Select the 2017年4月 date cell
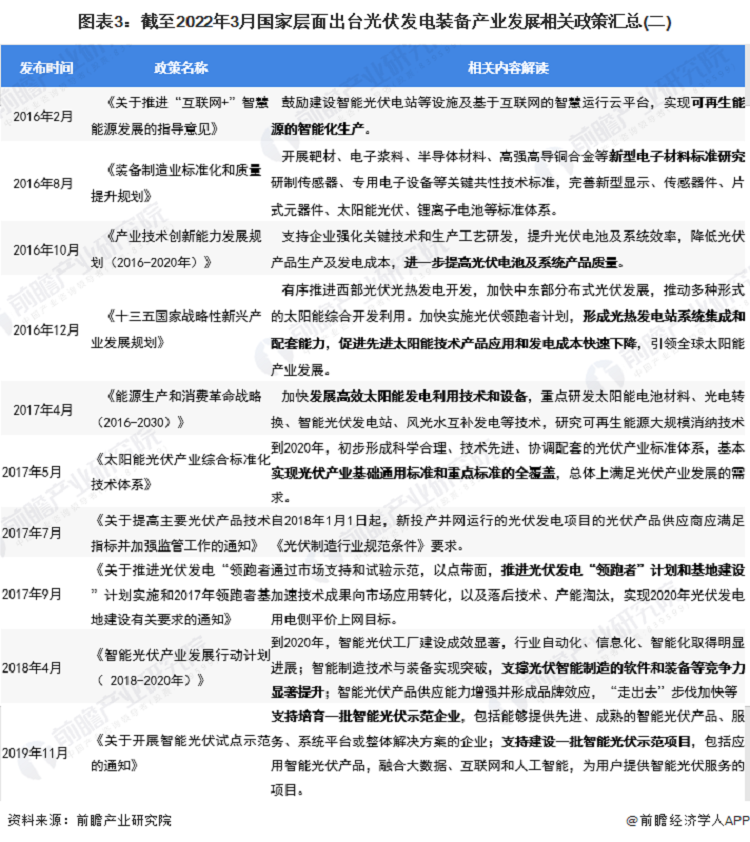Viewport: 750px width, 842px height. tap(43, 410)
